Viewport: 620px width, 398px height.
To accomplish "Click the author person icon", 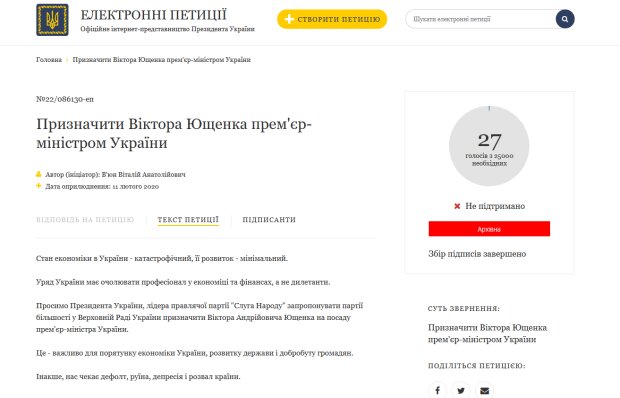I will pos(39,174).
